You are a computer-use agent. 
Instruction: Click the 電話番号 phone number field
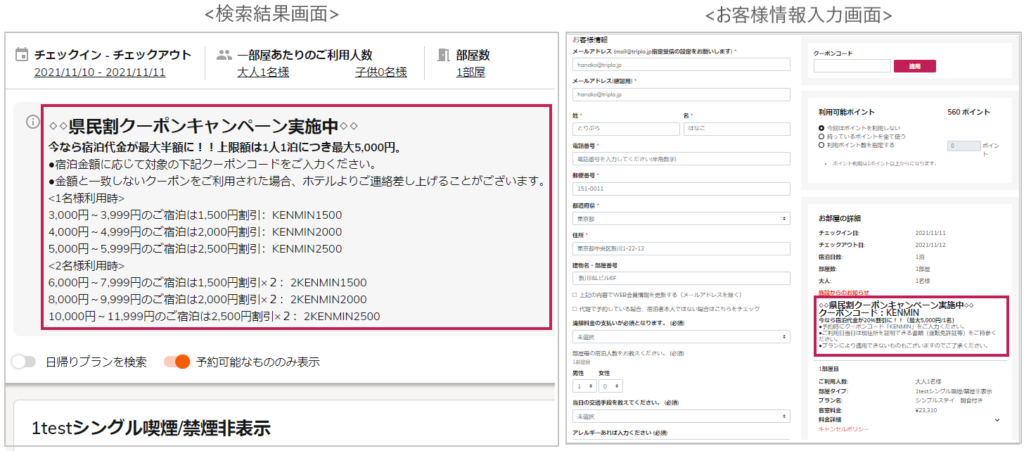[681, 159]
